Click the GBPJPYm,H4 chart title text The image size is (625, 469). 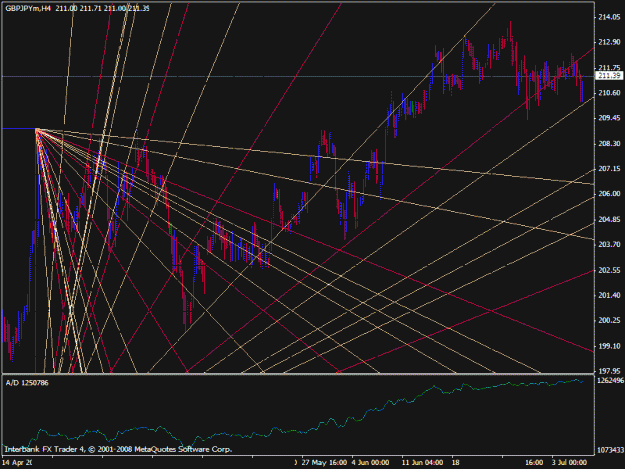(x=28, y=8)
